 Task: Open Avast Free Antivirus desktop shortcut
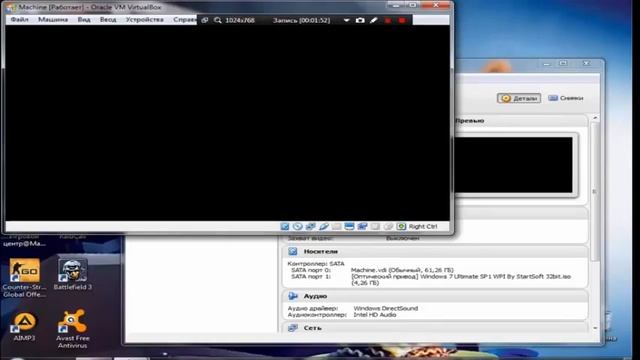[73, 329]
